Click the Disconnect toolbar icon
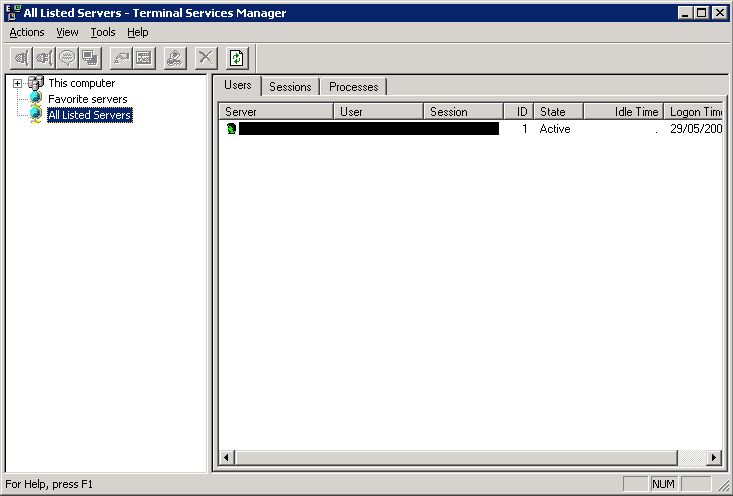Image resolution: width=733 pixels, height=496 pixels. click(44, 58)
